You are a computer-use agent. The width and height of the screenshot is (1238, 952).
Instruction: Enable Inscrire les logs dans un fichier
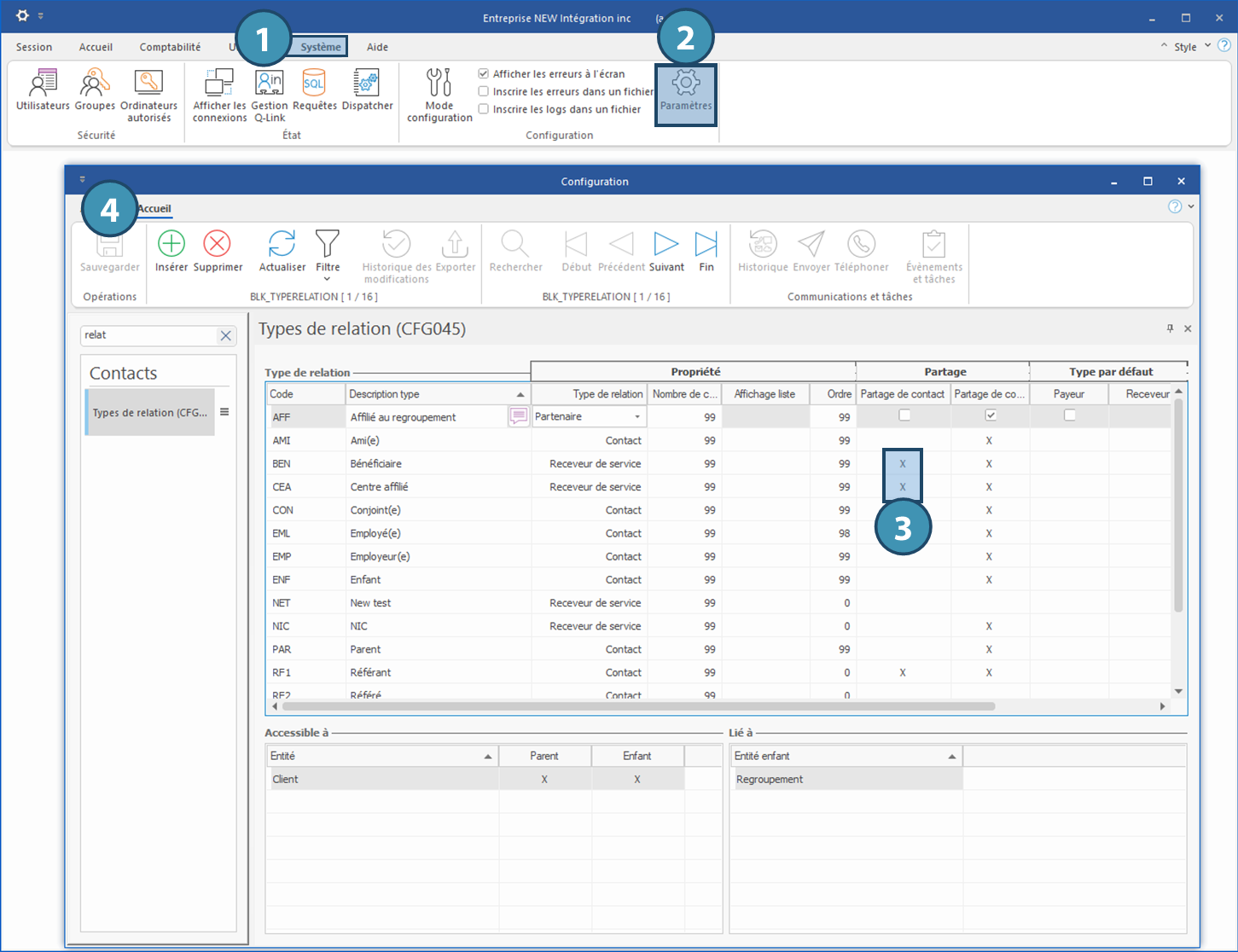point(484,109)
